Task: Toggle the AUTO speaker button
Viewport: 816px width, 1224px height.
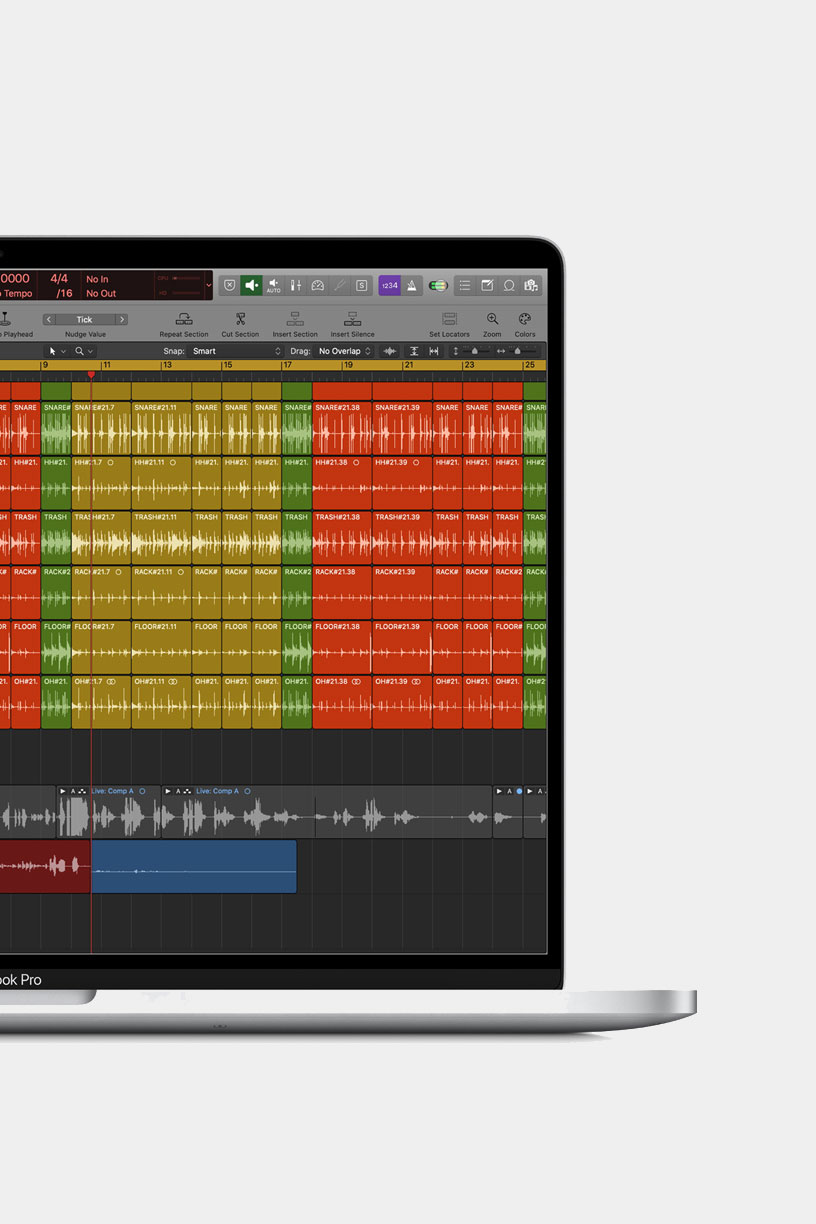Action: pyautogui.click(x=274, y=285)
